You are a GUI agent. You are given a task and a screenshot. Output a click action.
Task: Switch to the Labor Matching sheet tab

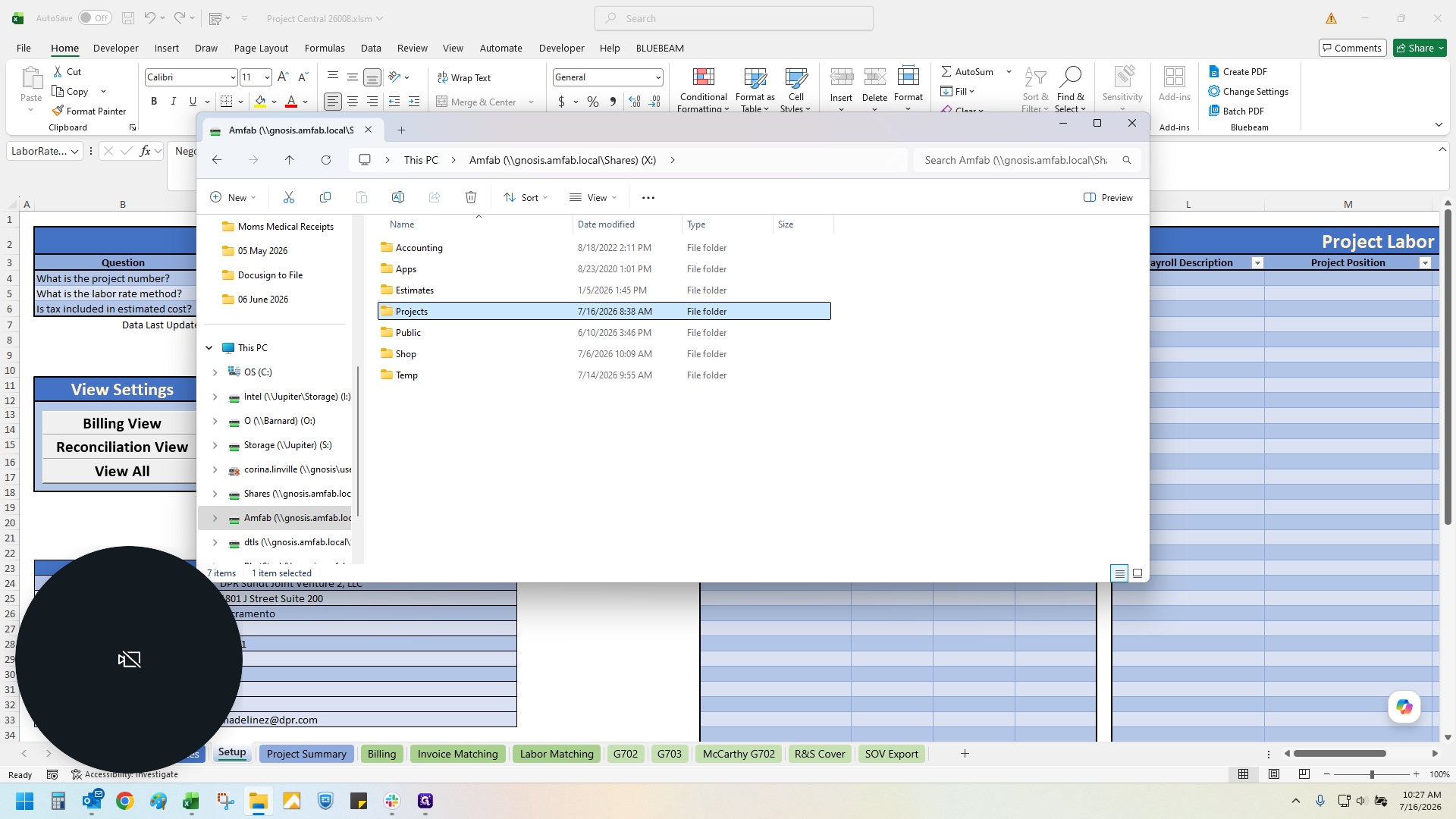pos(557,754)
